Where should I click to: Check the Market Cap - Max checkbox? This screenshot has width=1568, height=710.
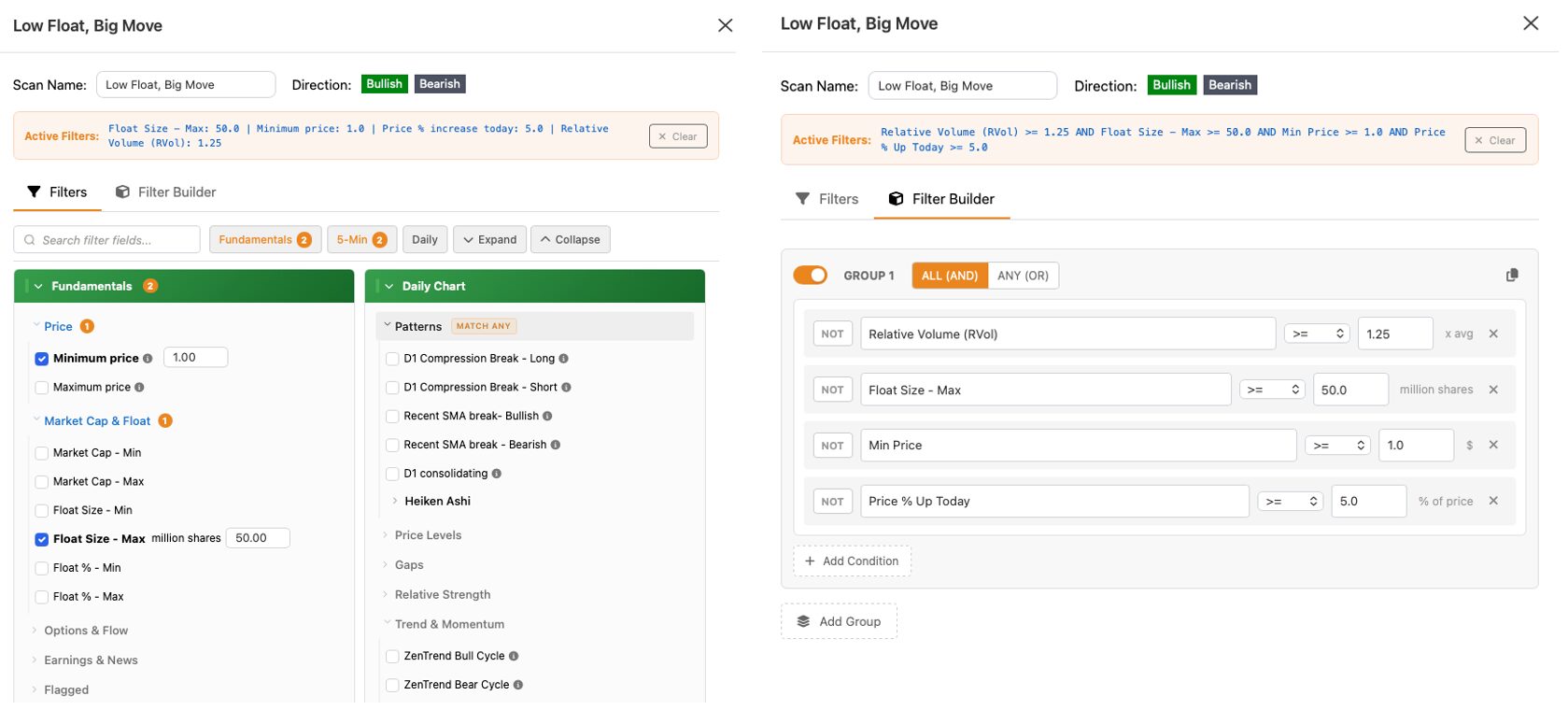[x=42, y=482]
